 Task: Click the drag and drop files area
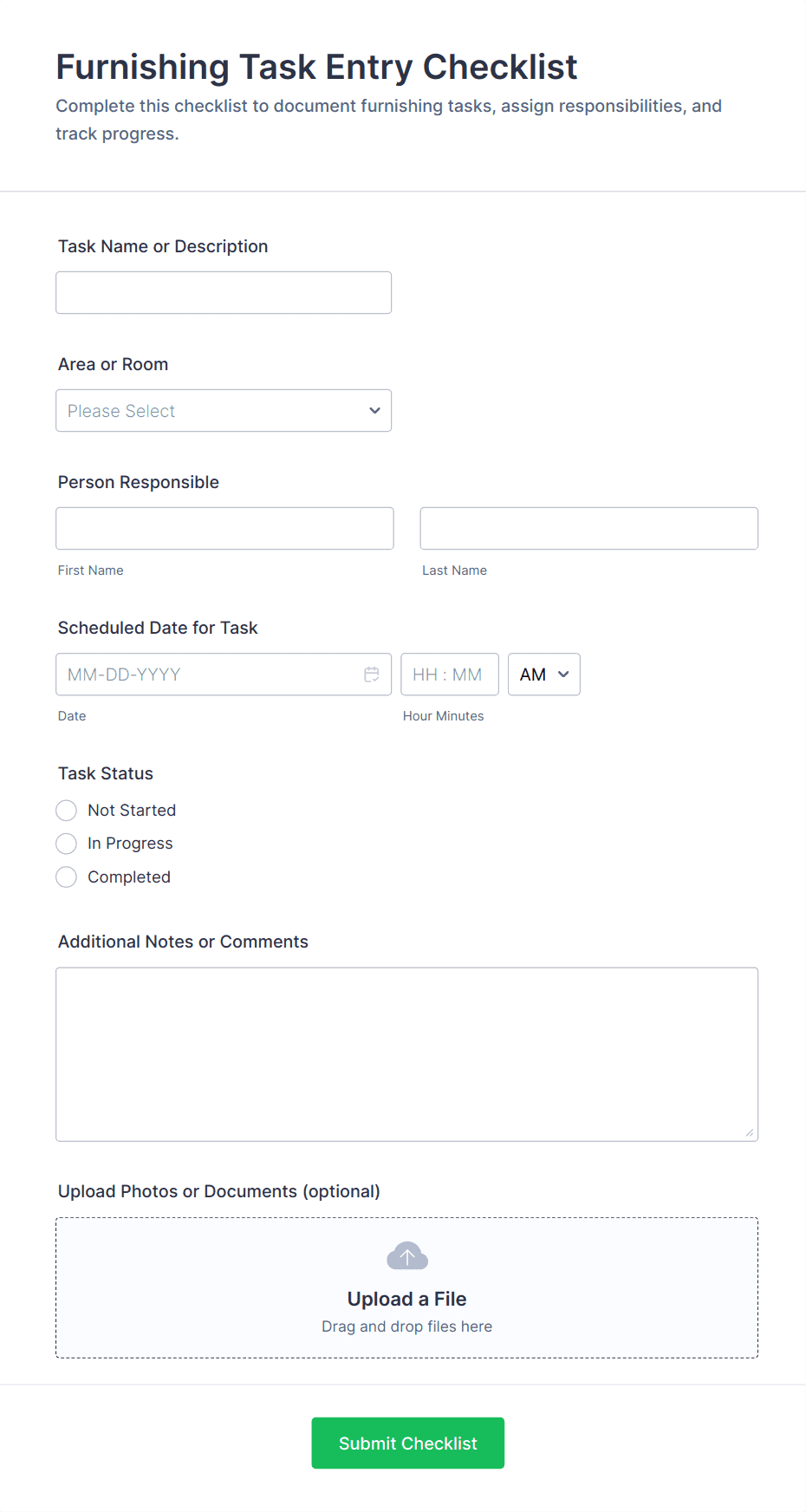pos(407,1326)
